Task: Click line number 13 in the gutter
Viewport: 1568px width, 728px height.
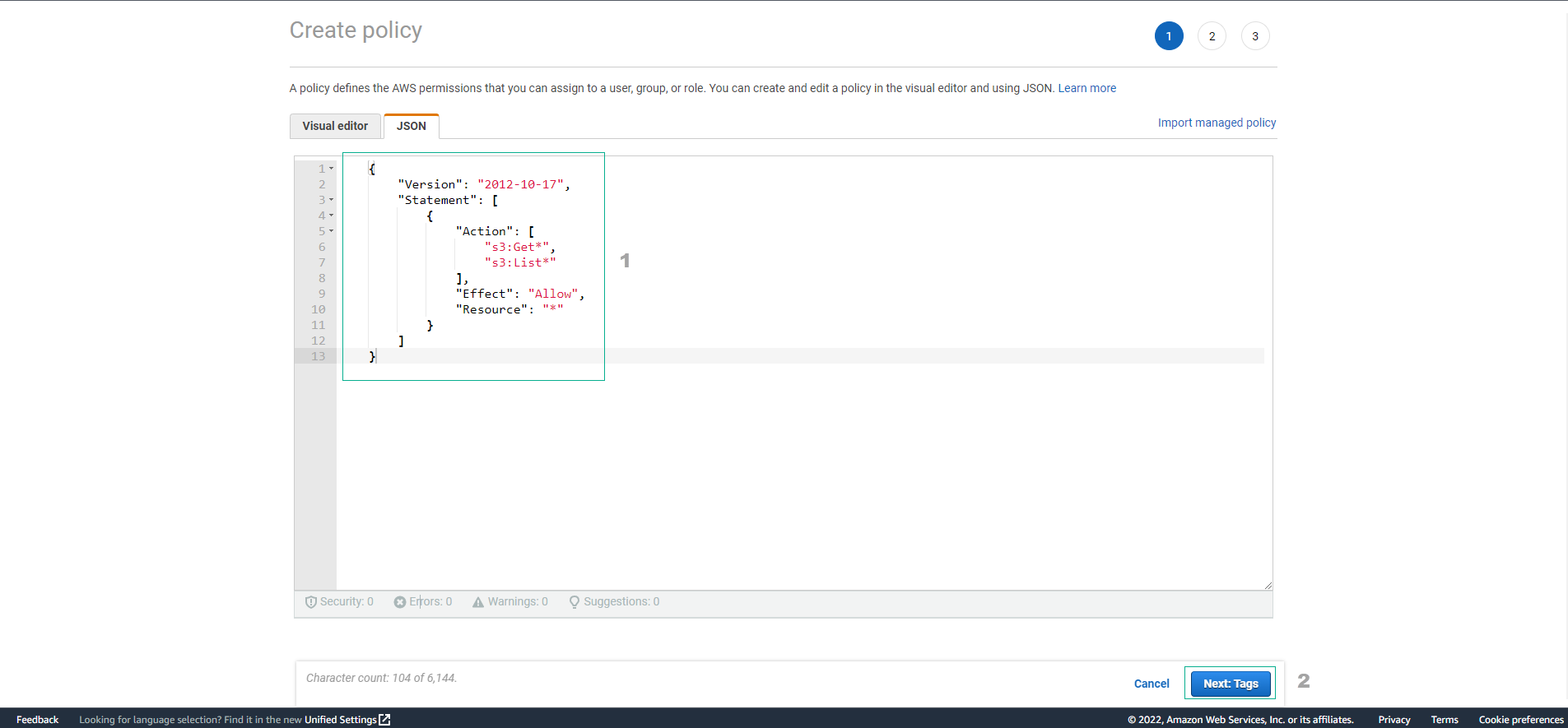Action: coord(319,356)
